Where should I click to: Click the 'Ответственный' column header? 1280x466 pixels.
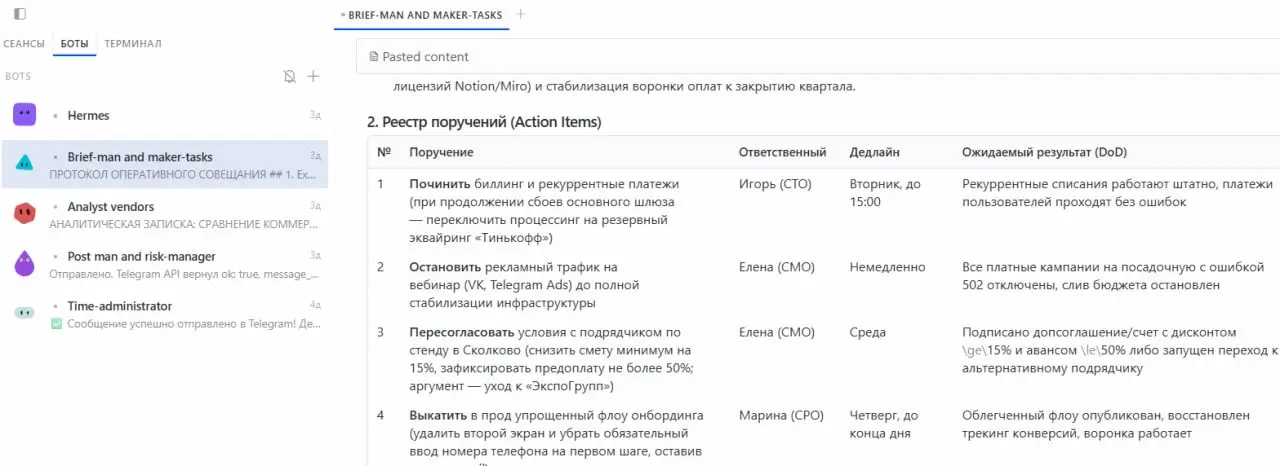782,152
